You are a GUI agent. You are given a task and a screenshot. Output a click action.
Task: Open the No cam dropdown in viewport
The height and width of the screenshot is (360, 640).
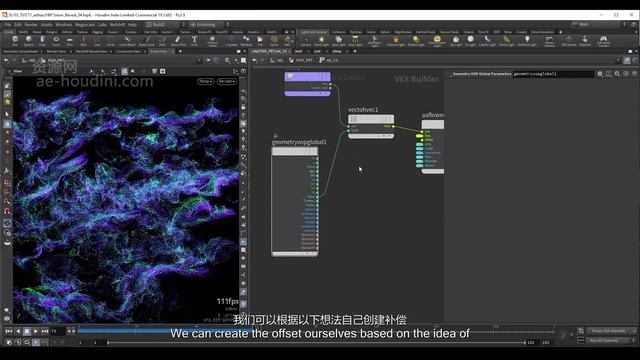[227, 82]
